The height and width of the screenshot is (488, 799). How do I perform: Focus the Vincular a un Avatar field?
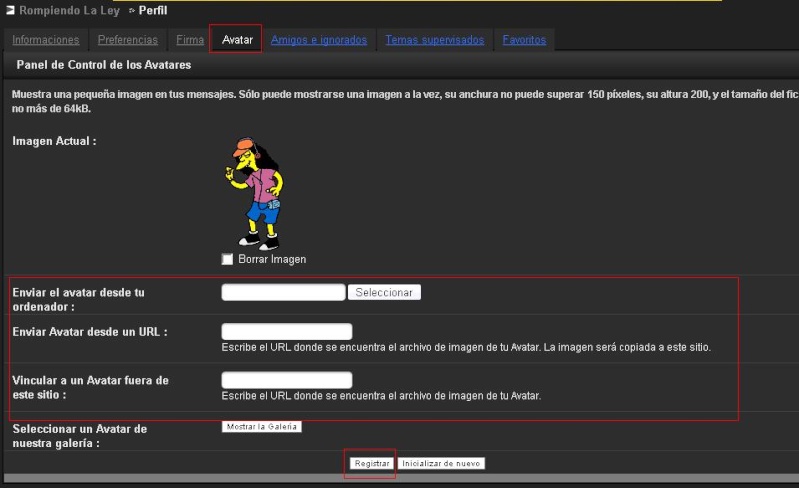pos(287,379)
